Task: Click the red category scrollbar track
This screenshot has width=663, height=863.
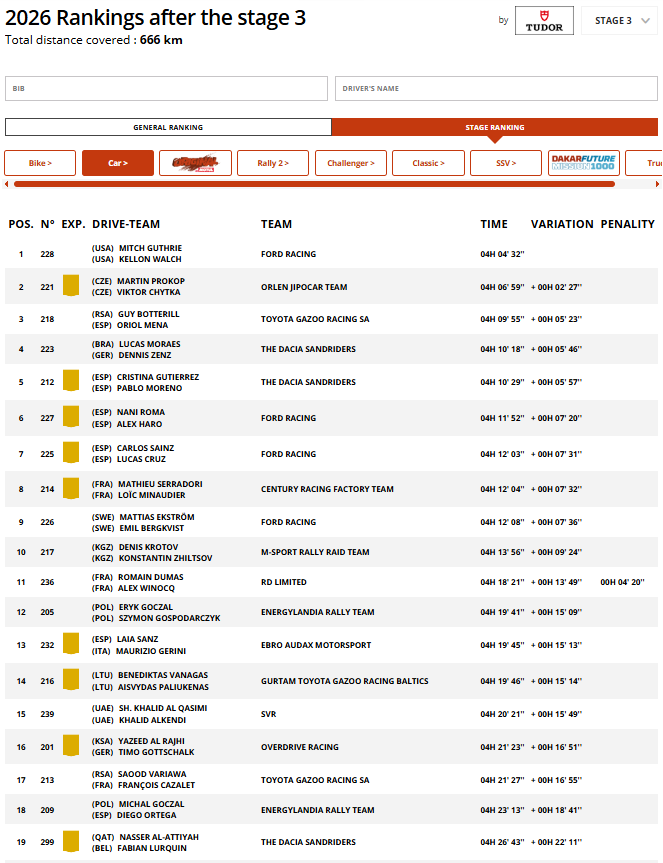Action: [314, 184]
